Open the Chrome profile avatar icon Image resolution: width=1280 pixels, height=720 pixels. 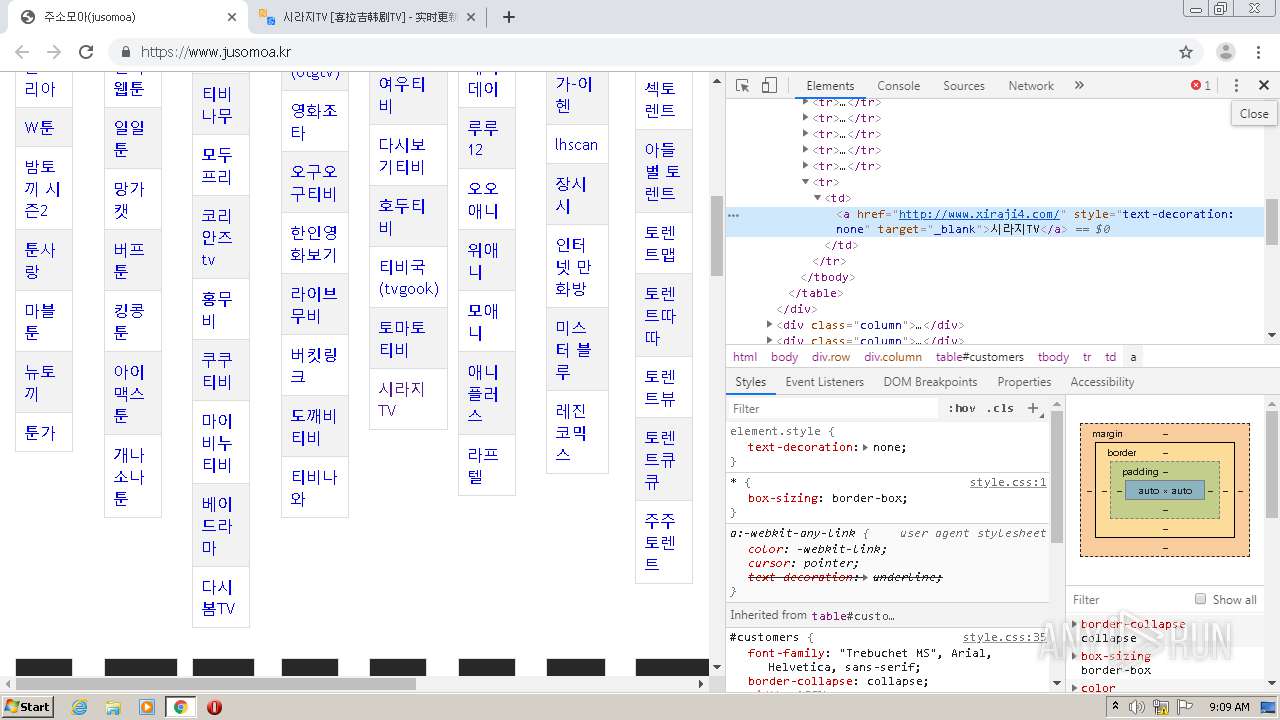click(x=1225, y=52)
